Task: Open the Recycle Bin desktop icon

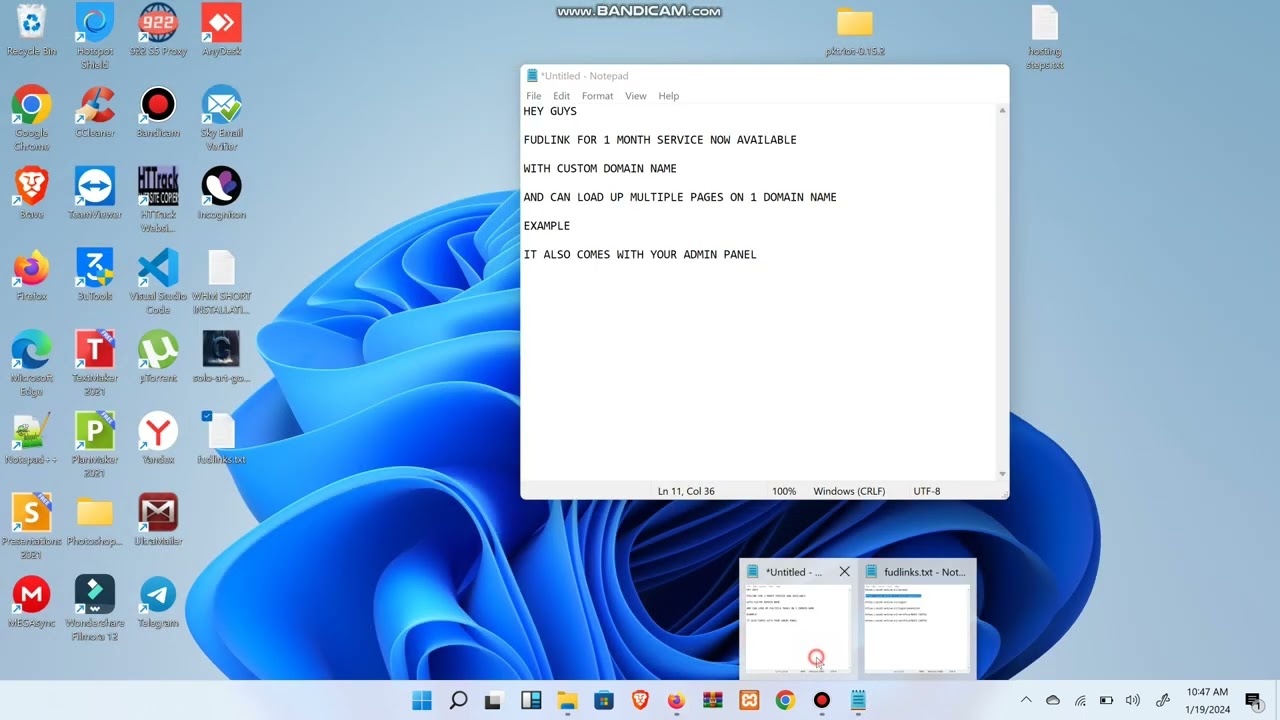Action: pos(31,30)
